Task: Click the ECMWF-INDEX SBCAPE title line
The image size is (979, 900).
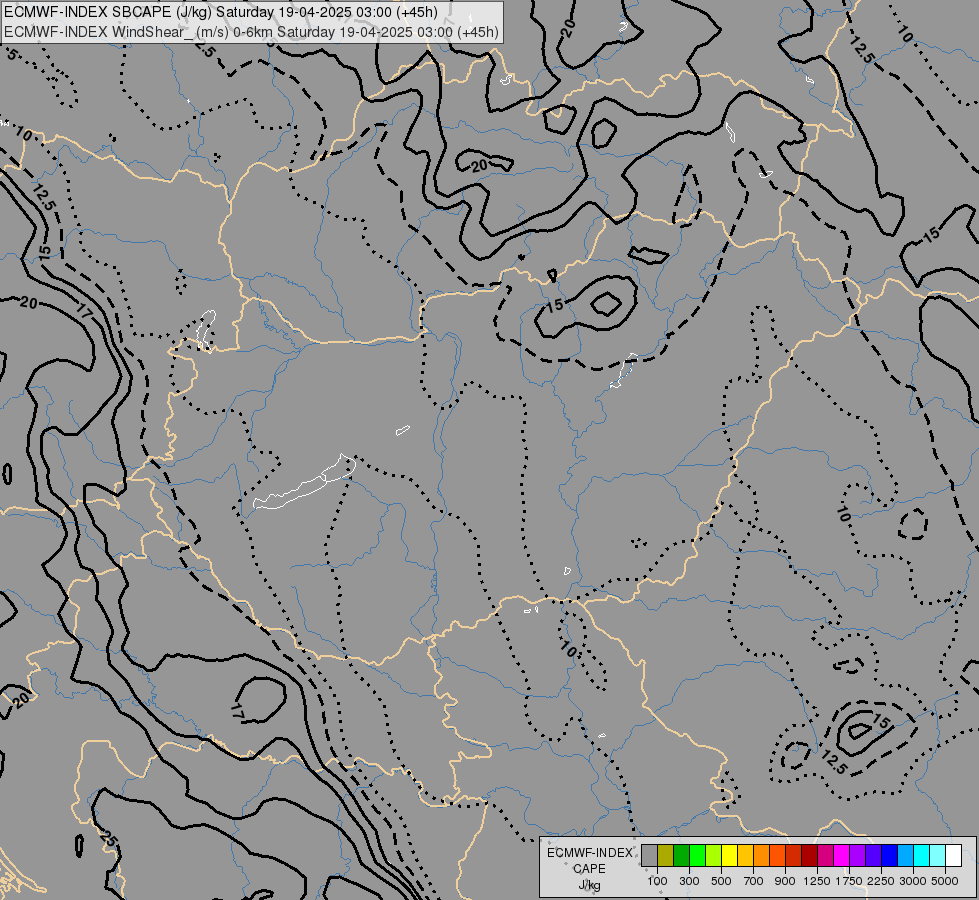Action: [220, 12]
